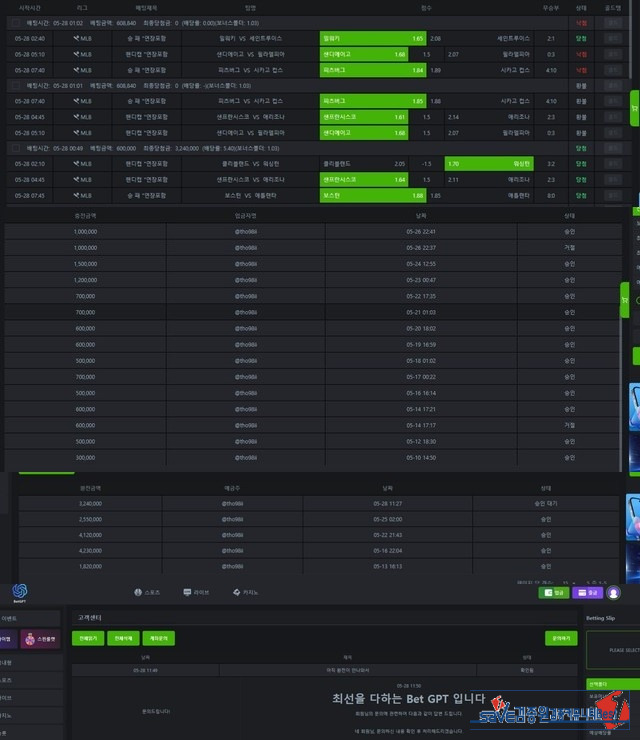Screen dimensions: 640x740
Task: Click the 2.05 odds in the 05-28 02:10 row
Action: tap(399, 164)
